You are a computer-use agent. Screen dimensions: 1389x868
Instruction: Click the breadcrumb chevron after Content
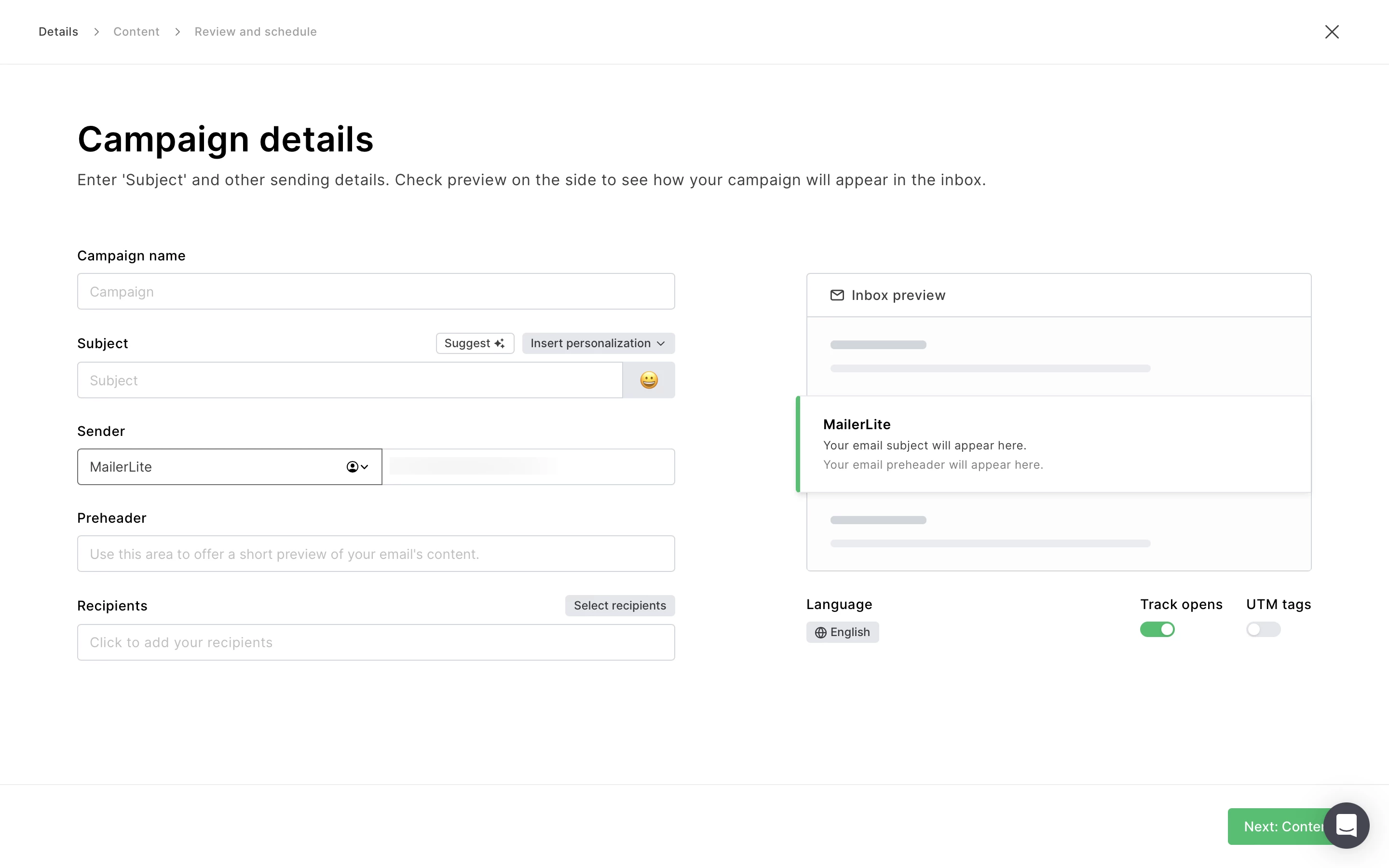tap(177, 31)
